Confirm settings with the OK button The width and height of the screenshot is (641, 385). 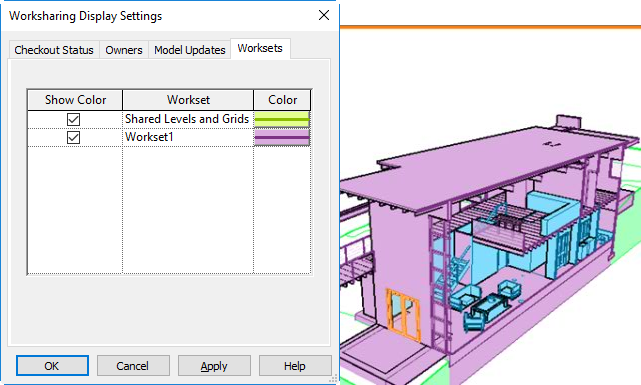[x=52, y=365]
